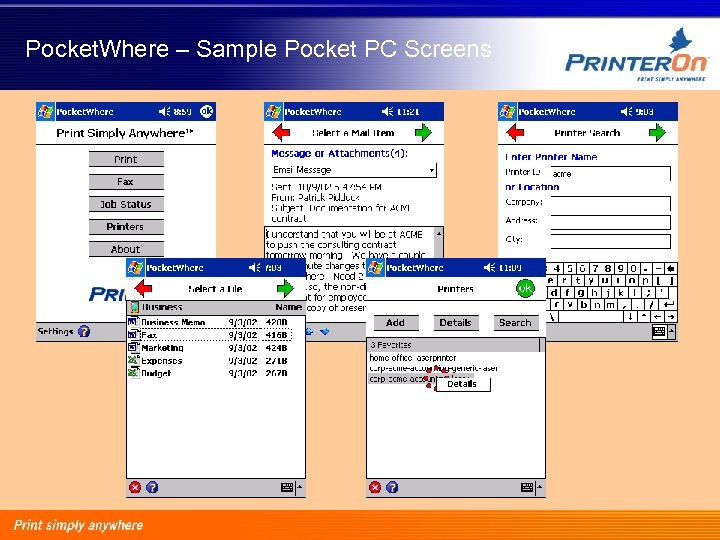This screenshot has width=720, height=540.
Task: Click the Name sort column header
Action: pyautogui.click(x=288, y=307)
